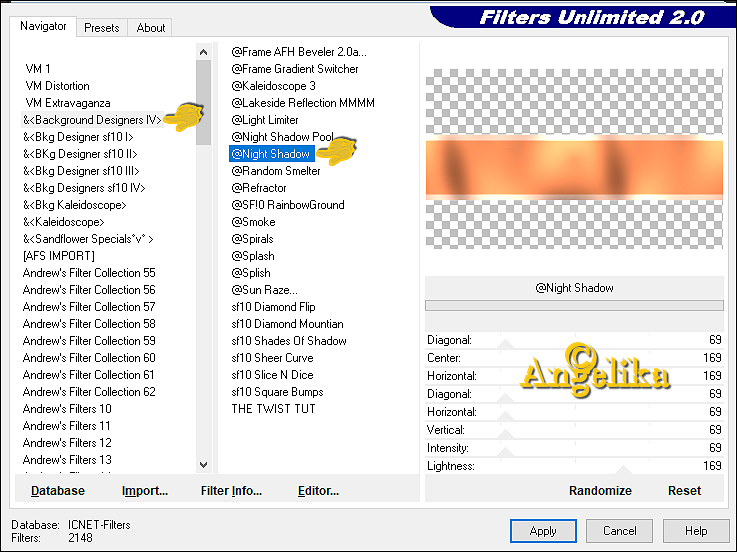Image resolution: width=737 pixels, height=552 pixels.
Task: Click the category list scroll up arrow
Action: click(x=204, y=52)
